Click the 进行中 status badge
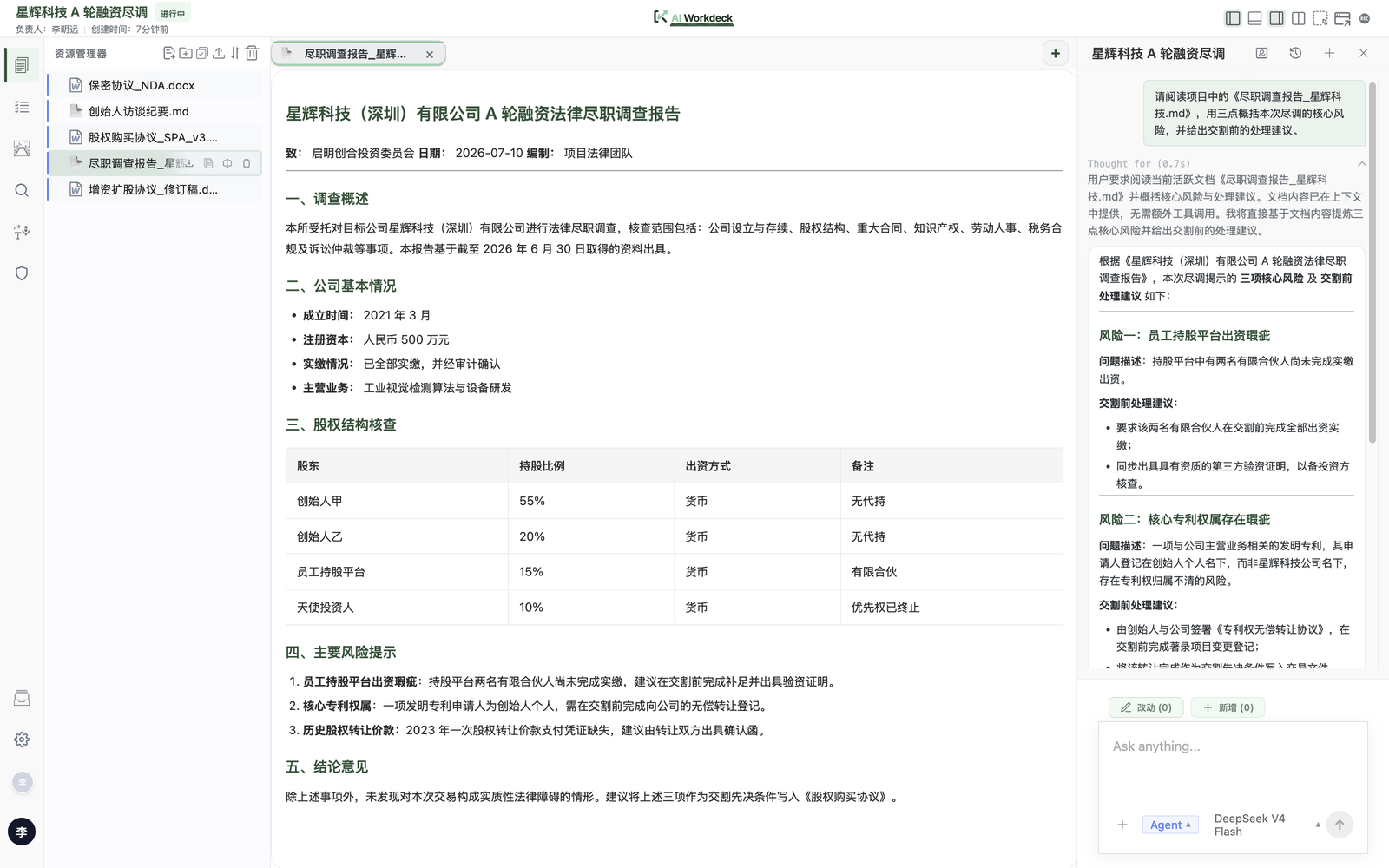Viewport: 1389px width, 868px height. tap(173, 13)
